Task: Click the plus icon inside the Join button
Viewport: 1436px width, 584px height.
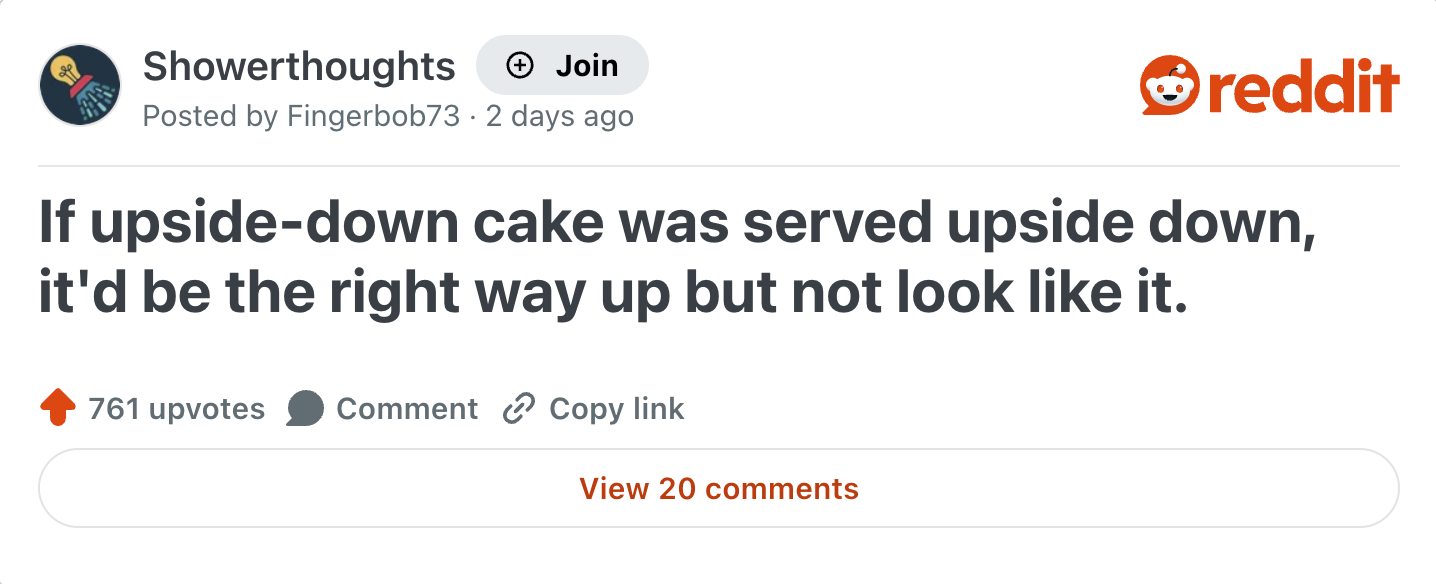Action: (x=518, y=65)
